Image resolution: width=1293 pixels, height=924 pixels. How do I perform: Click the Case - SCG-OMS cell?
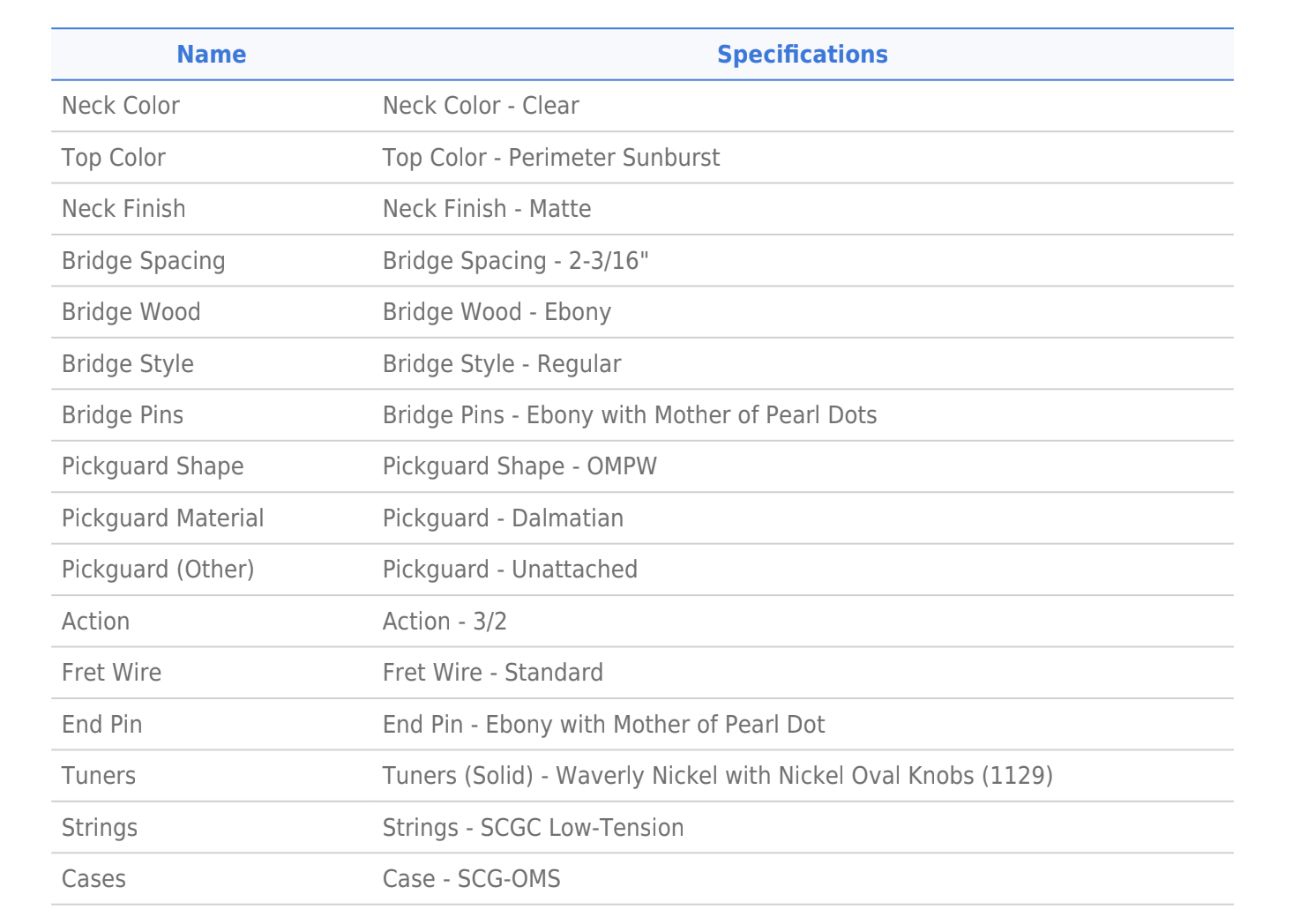click(x=471, y=879)
